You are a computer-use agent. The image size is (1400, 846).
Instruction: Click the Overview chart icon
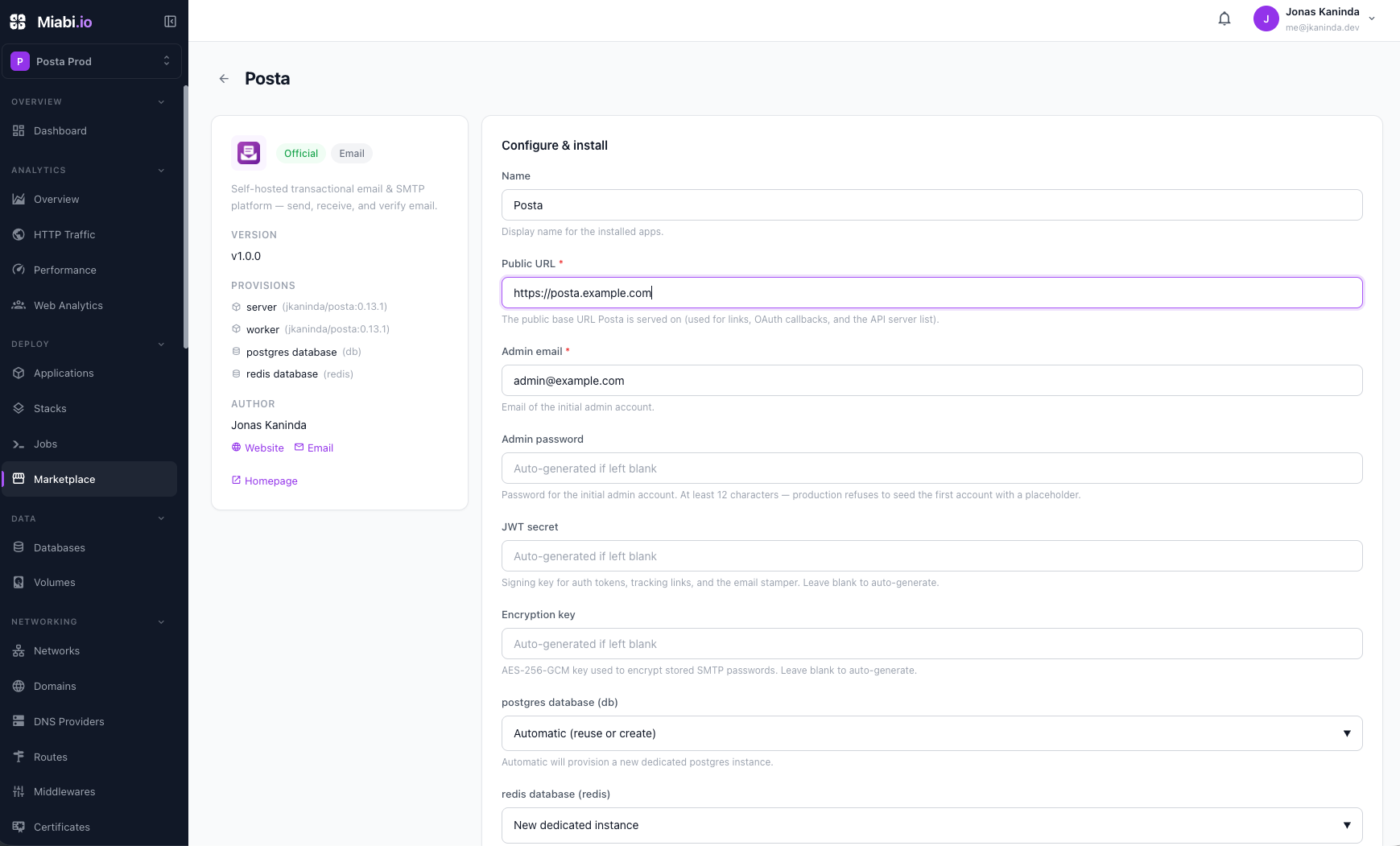click(x=19, y=199)
